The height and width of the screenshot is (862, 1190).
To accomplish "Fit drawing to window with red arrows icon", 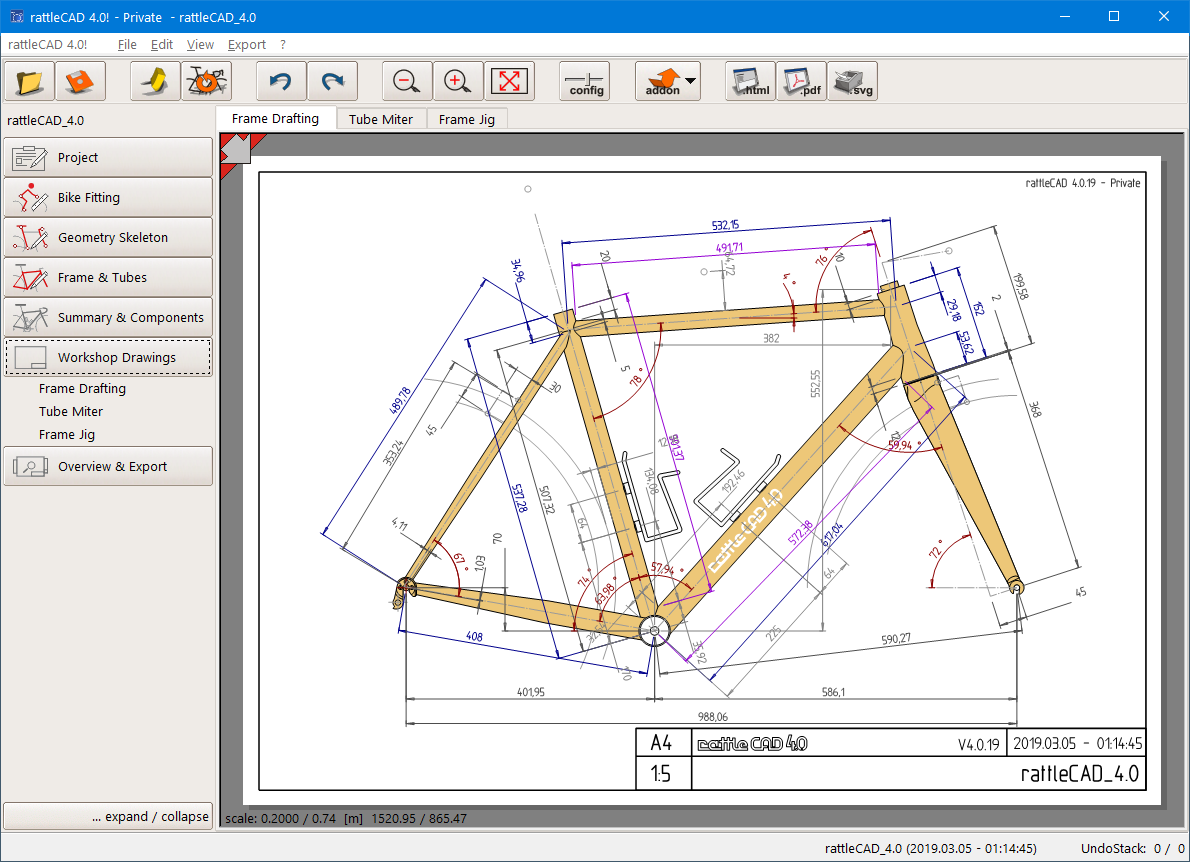I will click(x=509, y=81).
